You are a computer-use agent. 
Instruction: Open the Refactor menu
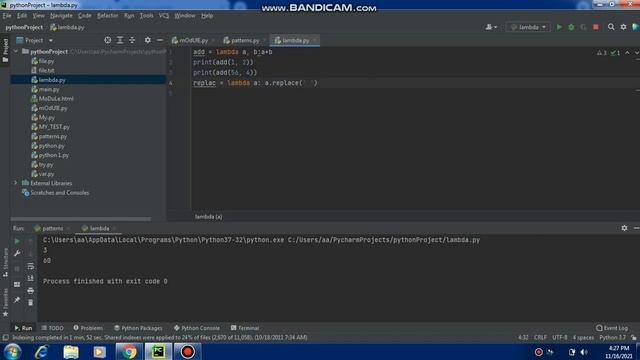(x=107, y=16)
